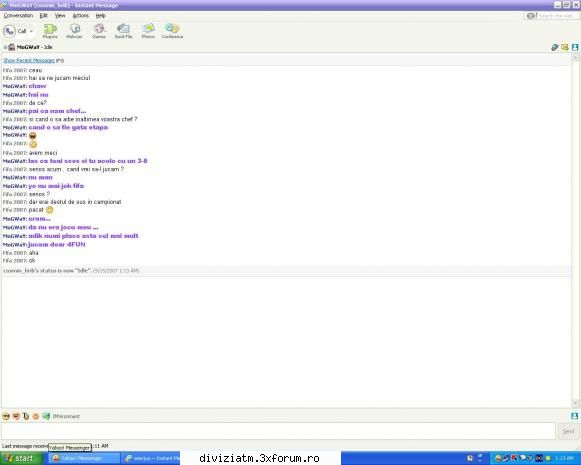The width and height of the screenshot is (581, 465).
Task: Click the smiley emoticon after 'pacat'
Action: tap(49, 210)
